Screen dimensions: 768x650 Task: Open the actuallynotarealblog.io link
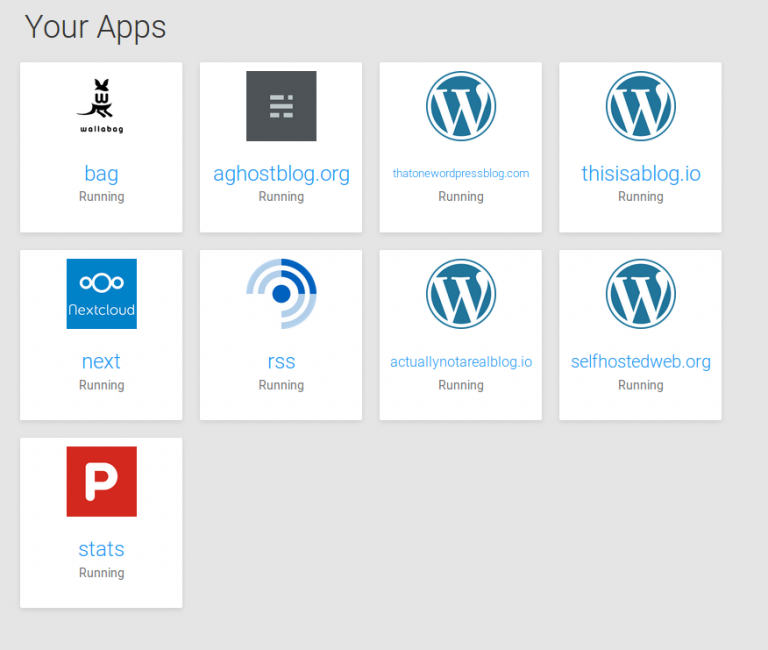[x=461, y=362]
